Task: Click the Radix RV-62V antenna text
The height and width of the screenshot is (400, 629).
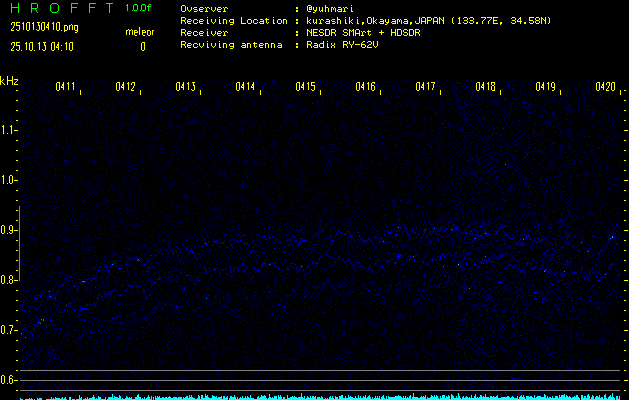Action: pyautogui.click(x=341, y=46)
